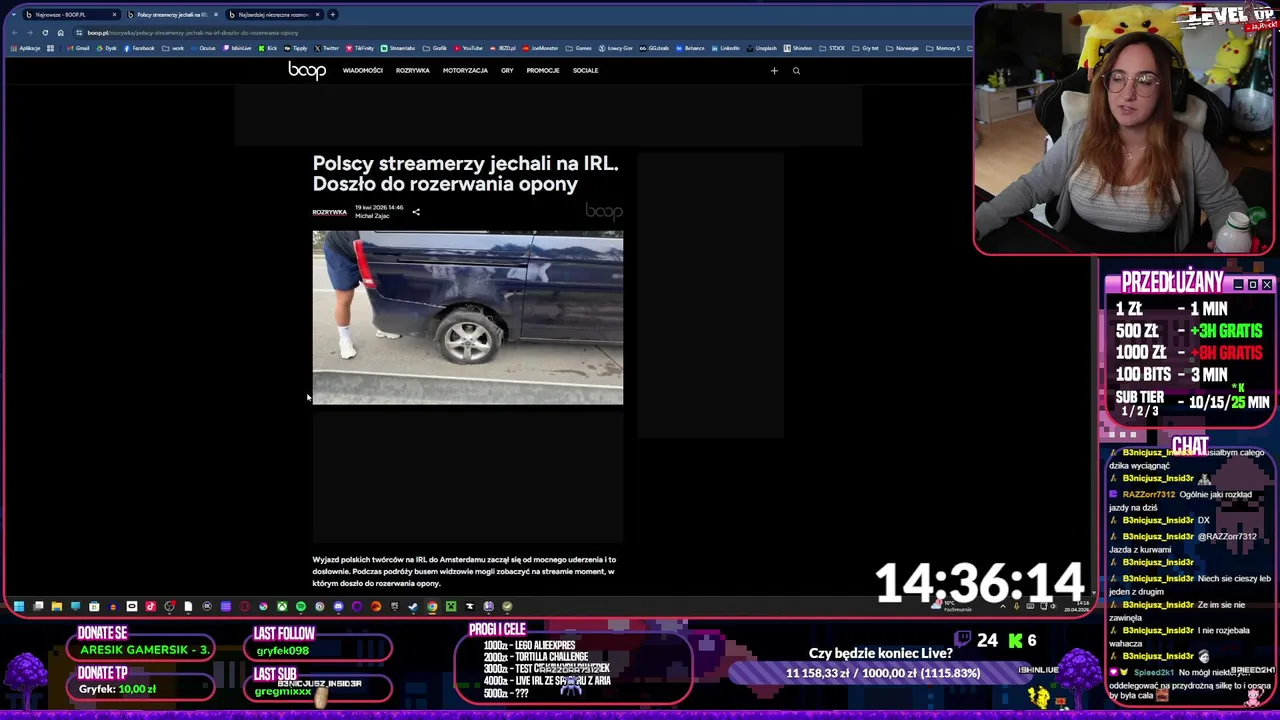1280x720 pixels.
Task: Share the article via share icon
Action: [x=416, y=212]
